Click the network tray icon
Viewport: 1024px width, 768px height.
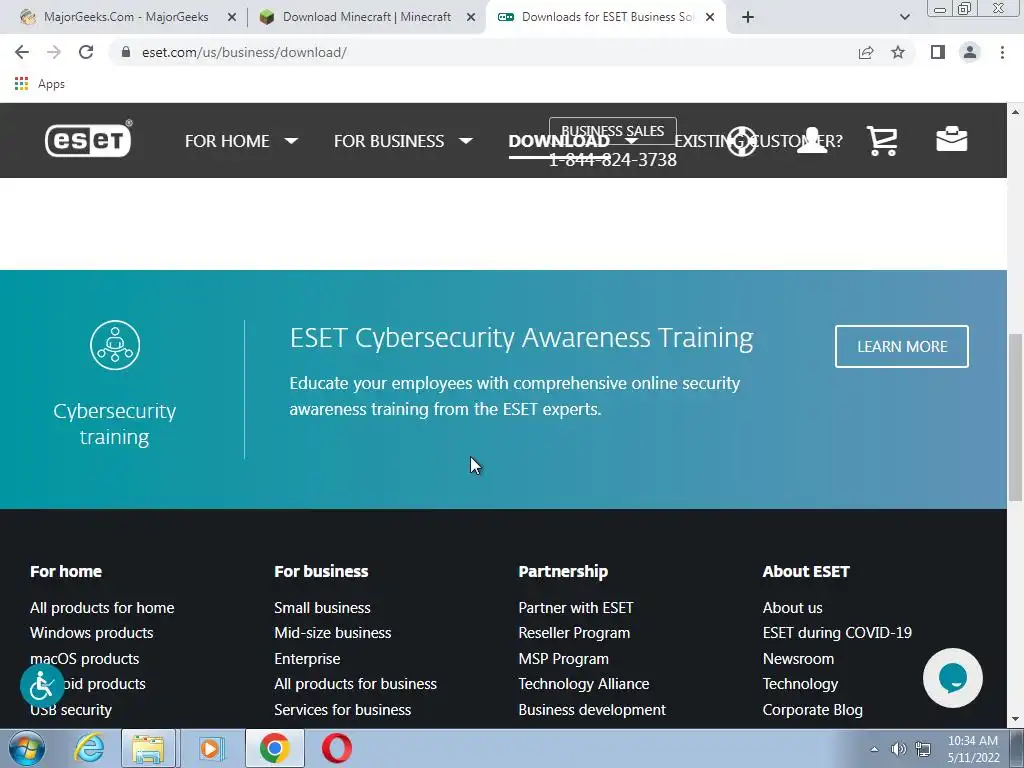(x=923, y=749)
